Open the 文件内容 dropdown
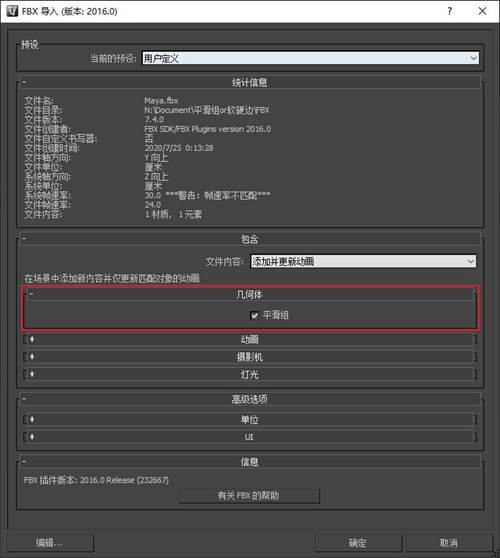 click(x=363, y=261)
